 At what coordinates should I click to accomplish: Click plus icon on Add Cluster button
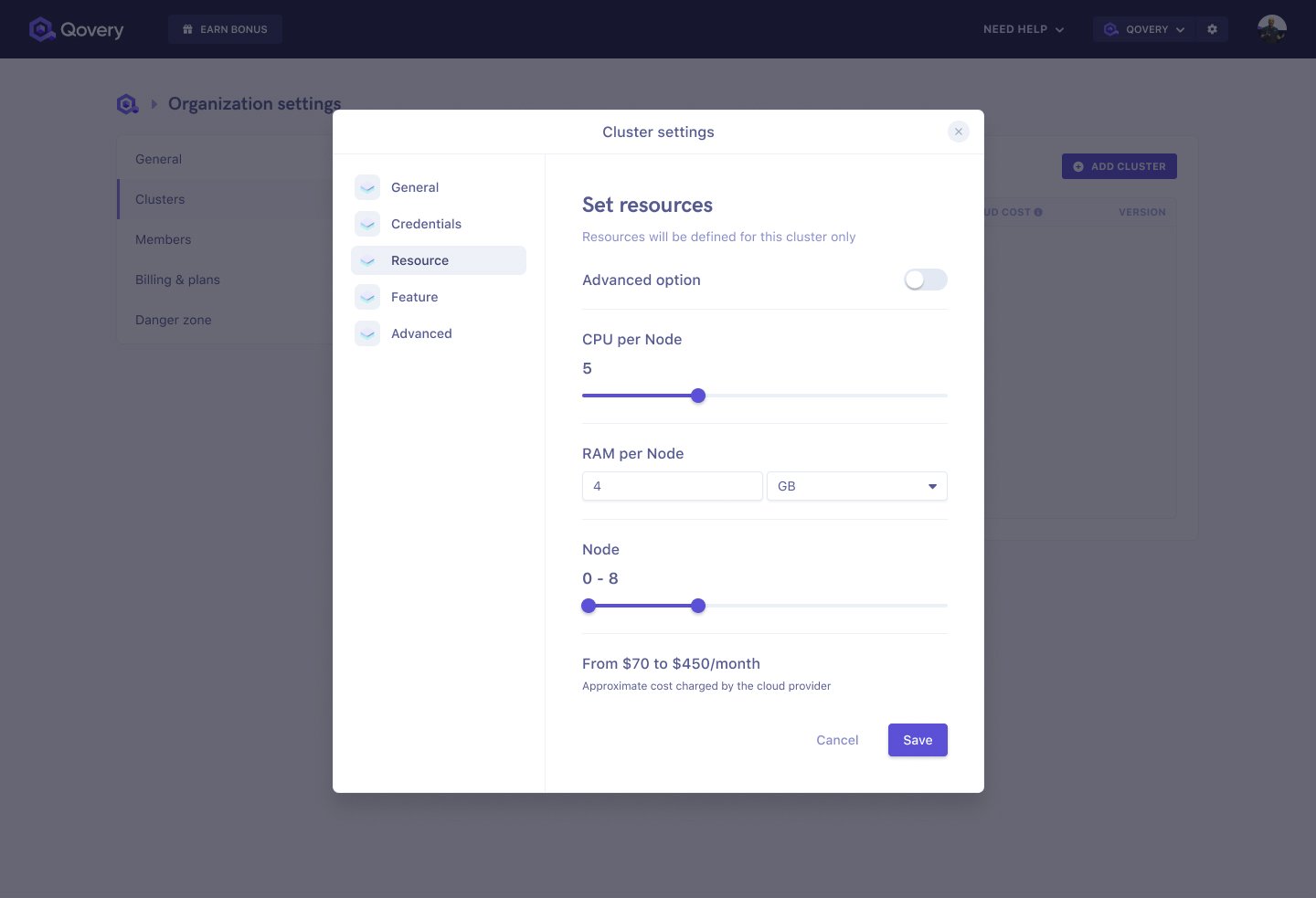tap(1078, 166)
